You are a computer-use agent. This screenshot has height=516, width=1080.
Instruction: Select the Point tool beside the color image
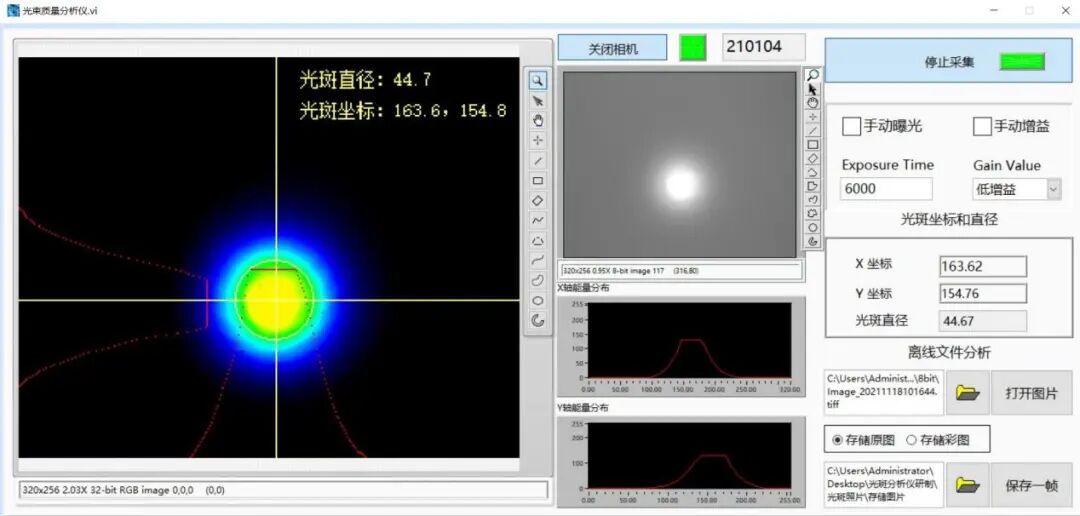(x=538, y=141)
